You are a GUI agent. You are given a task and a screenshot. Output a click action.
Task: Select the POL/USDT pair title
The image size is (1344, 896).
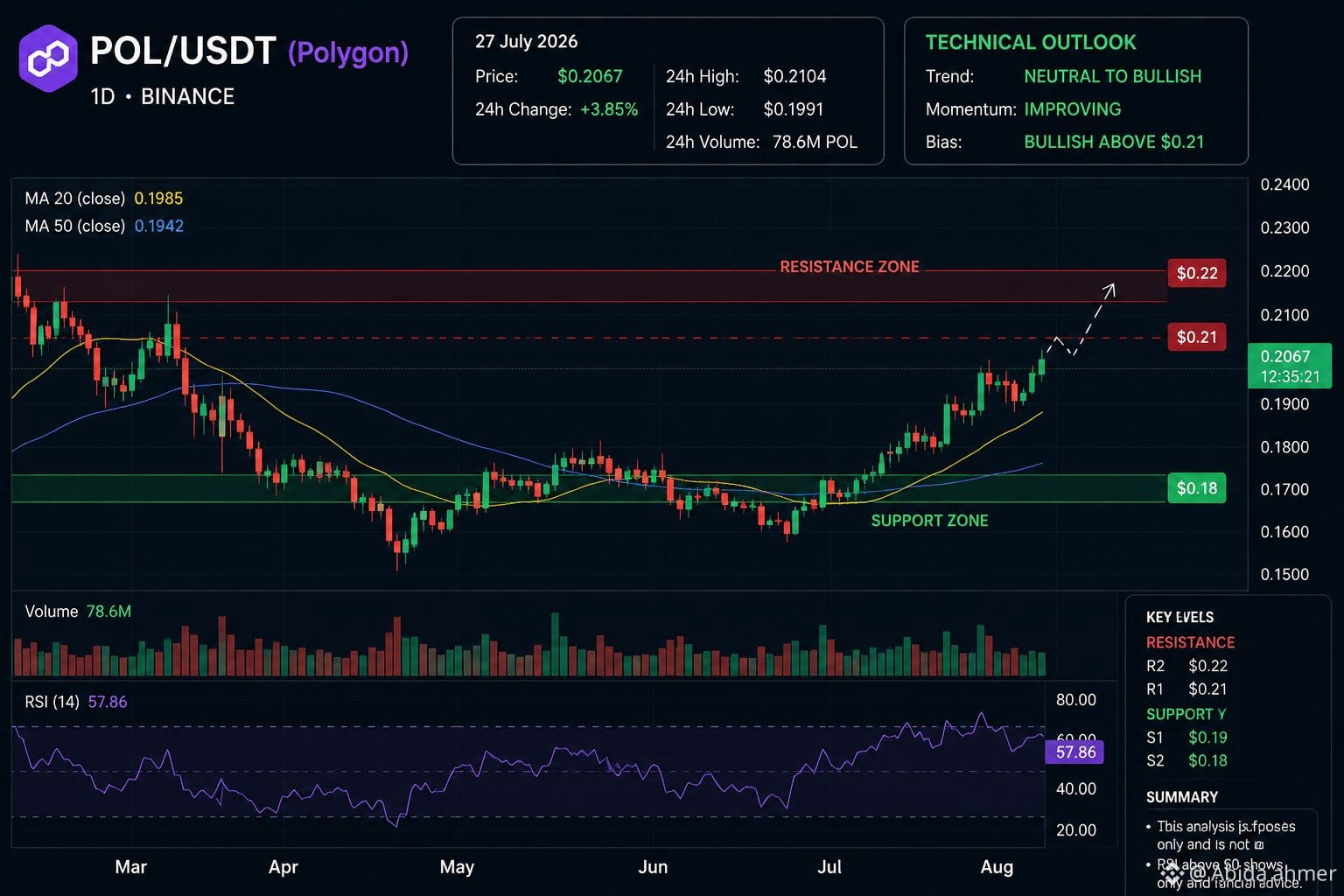click(x=183, y=52)
